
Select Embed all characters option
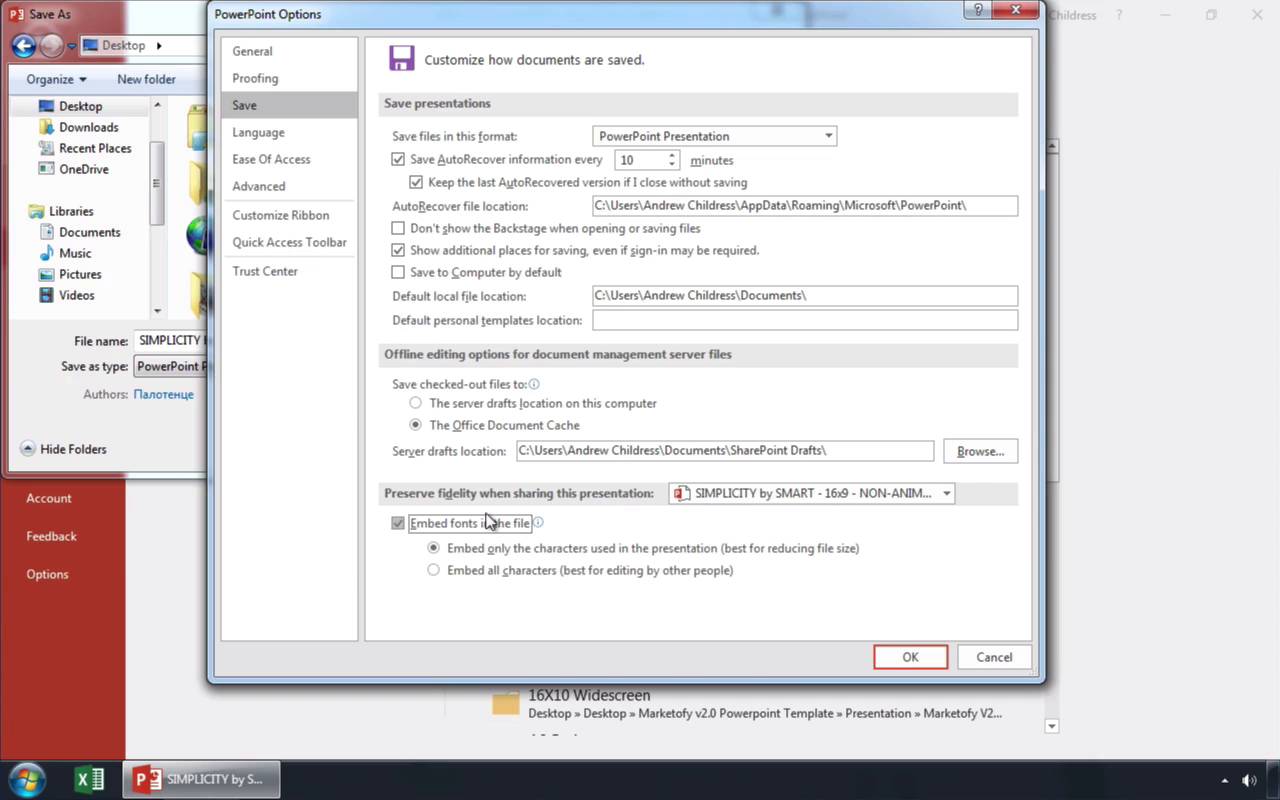point(433,570)
